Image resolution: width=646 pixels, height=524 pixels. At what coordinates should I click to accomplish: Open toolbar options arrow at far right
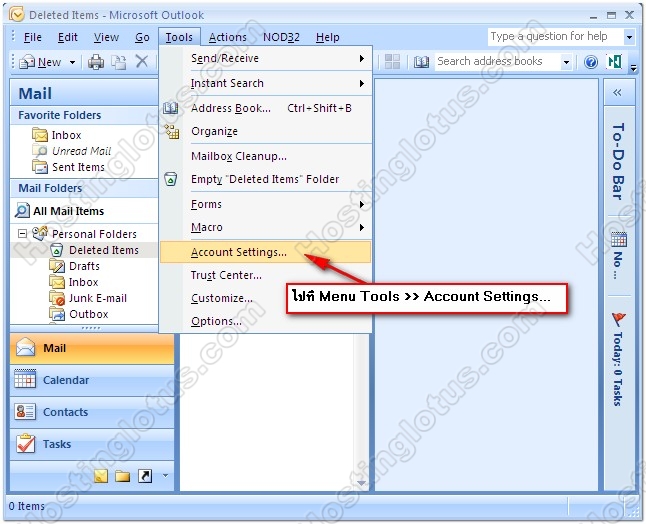click(x=634, y=68)
